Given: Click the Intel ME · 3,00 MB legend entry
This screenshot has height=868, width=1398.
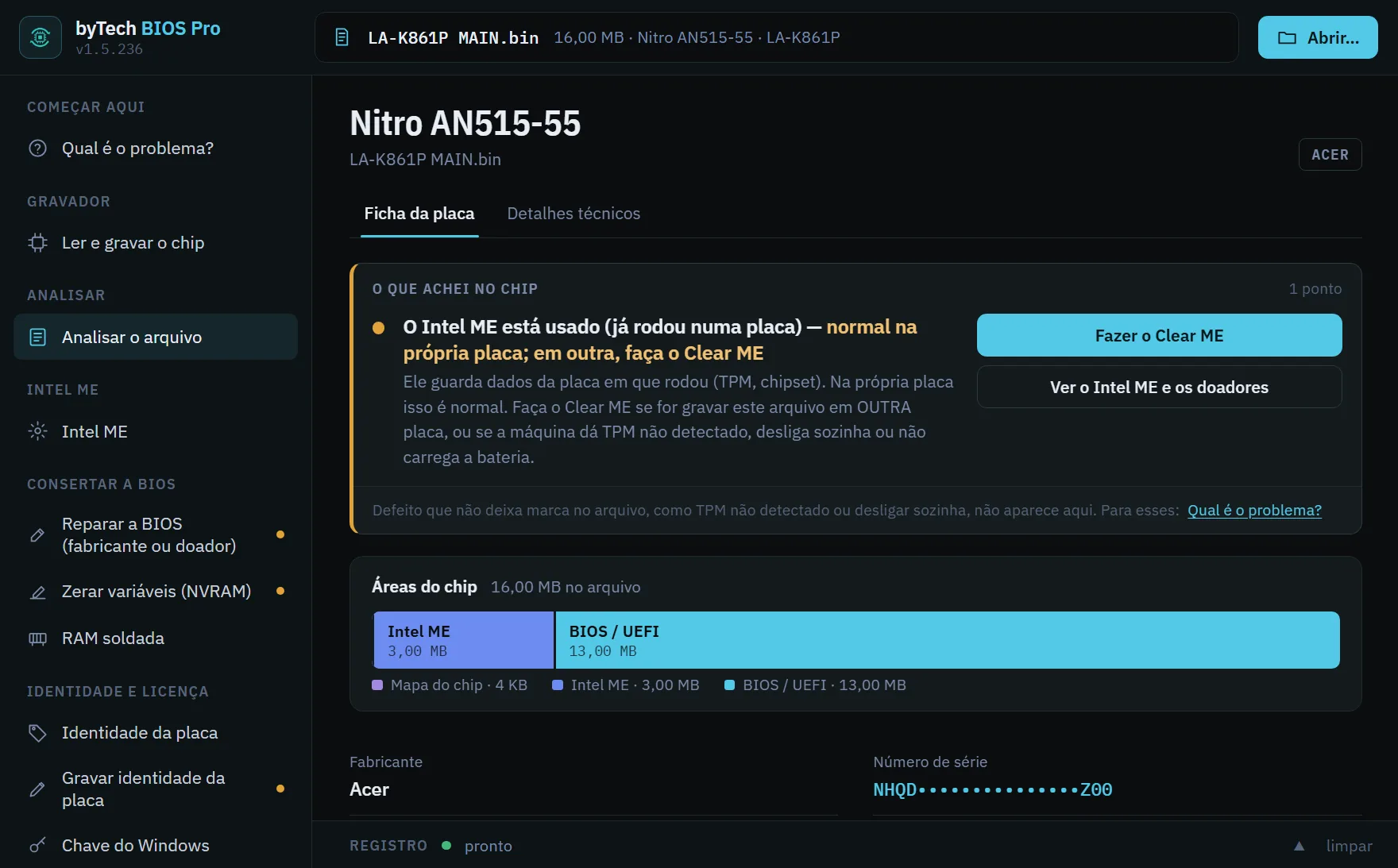Looking at the screenshot, I should 626,685.
